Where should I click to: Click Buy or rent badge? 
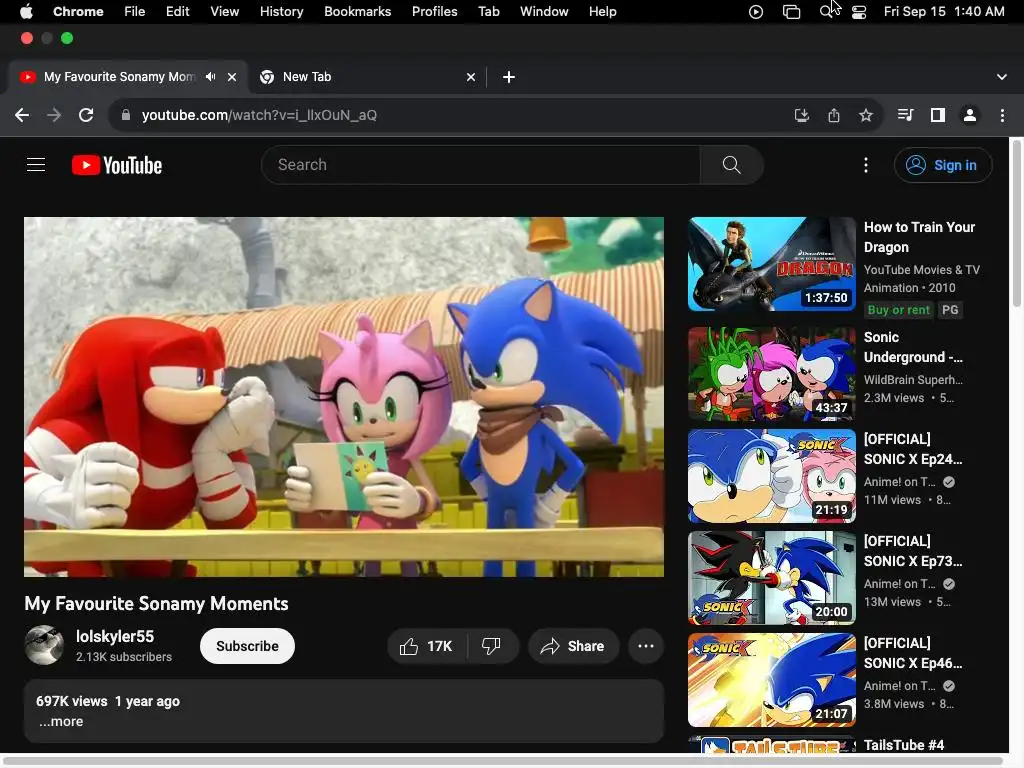click(x=899, y=310)
